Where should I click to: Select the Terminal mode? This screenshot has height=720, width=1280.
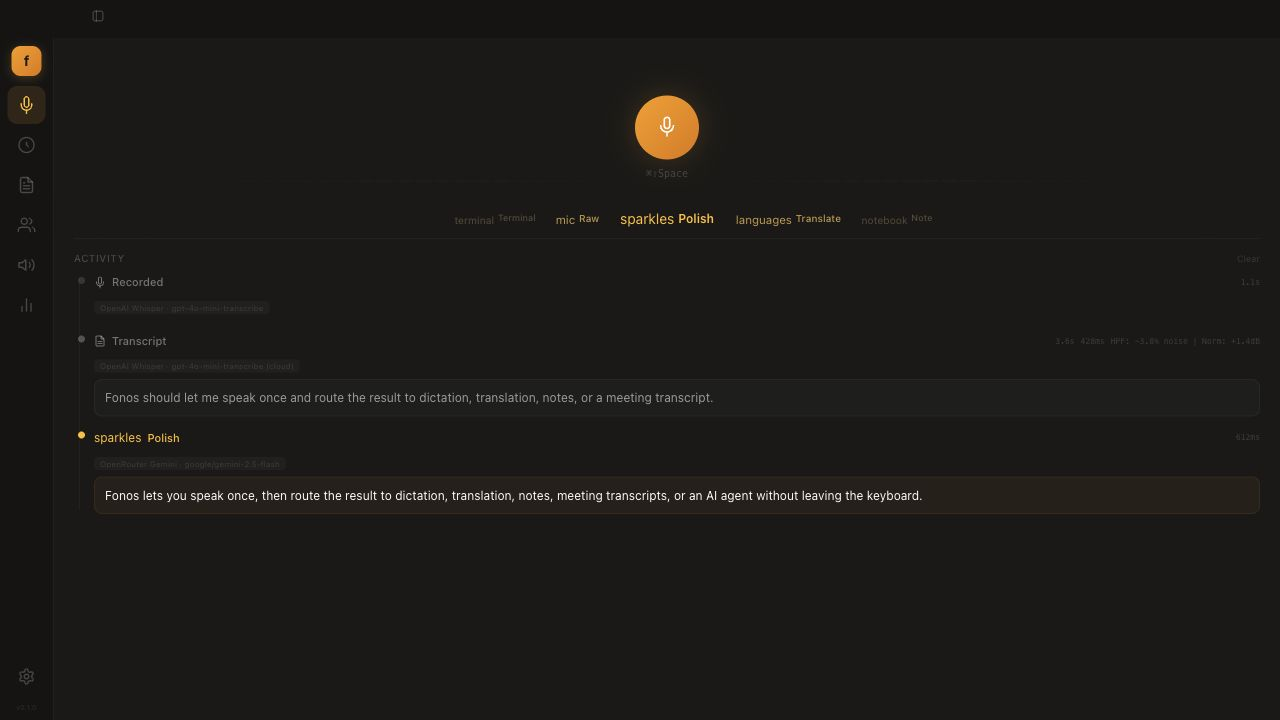pos(495,219)
